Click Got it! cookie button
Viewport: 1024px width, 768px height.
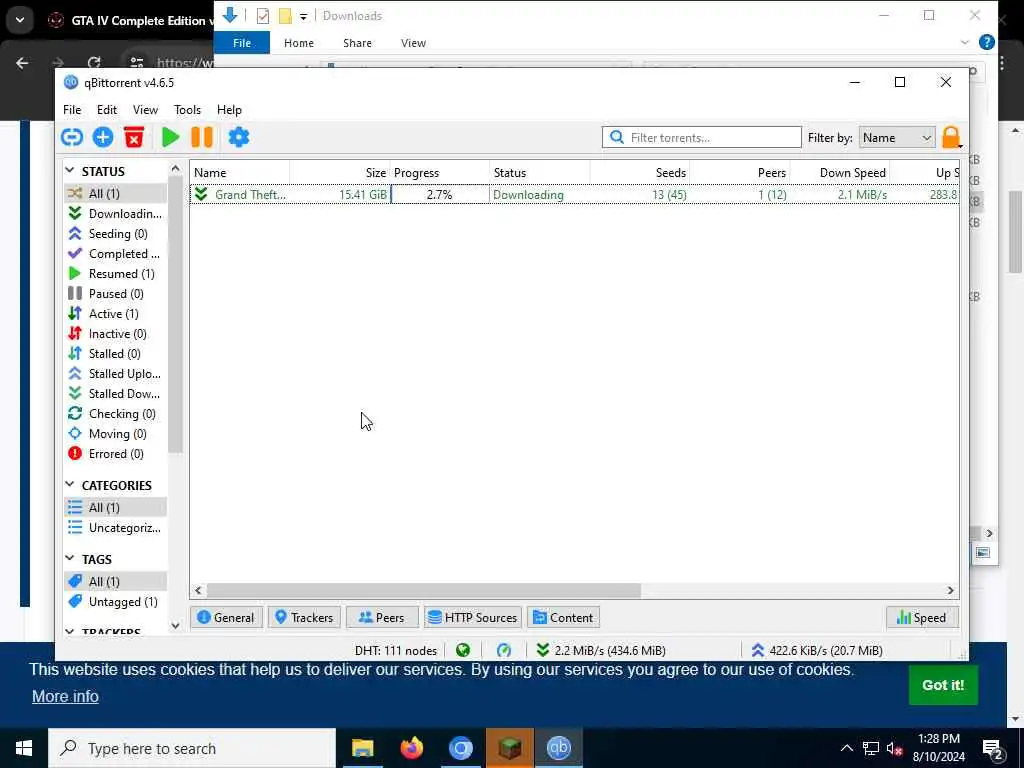[943, 685]
